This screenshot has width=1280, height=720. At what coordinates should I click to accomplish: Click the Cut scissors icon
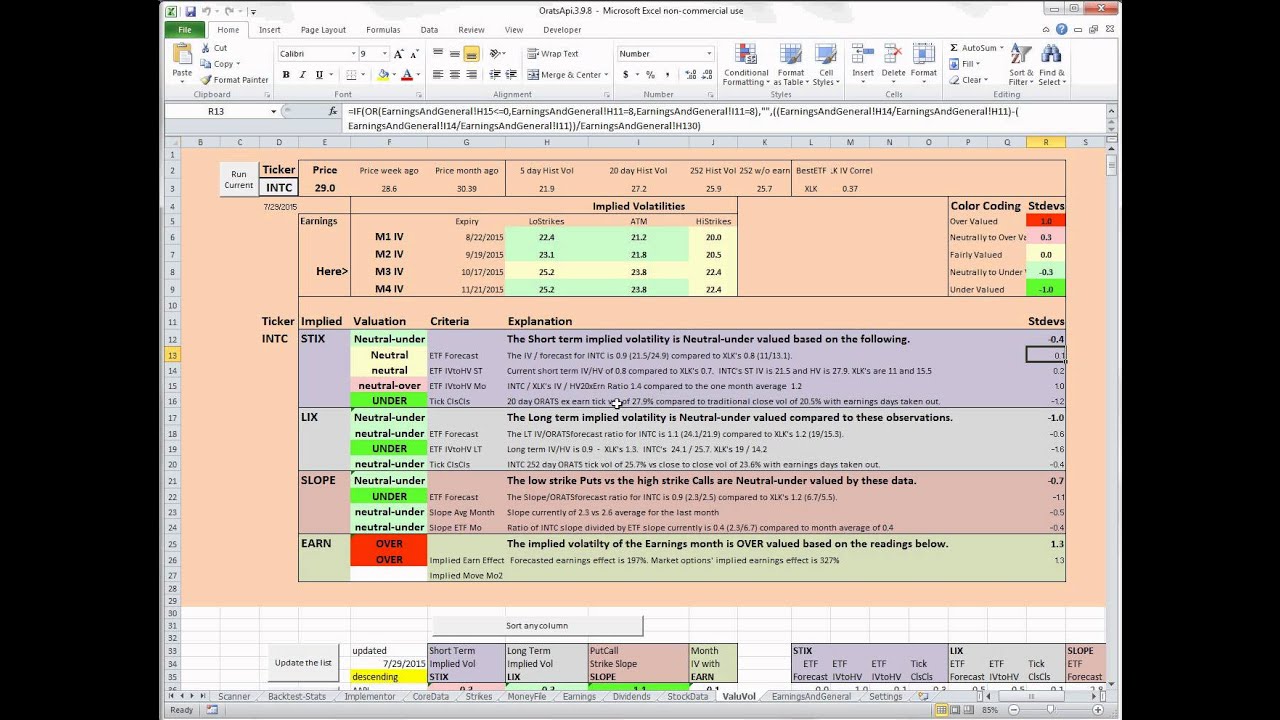[206, 48]
